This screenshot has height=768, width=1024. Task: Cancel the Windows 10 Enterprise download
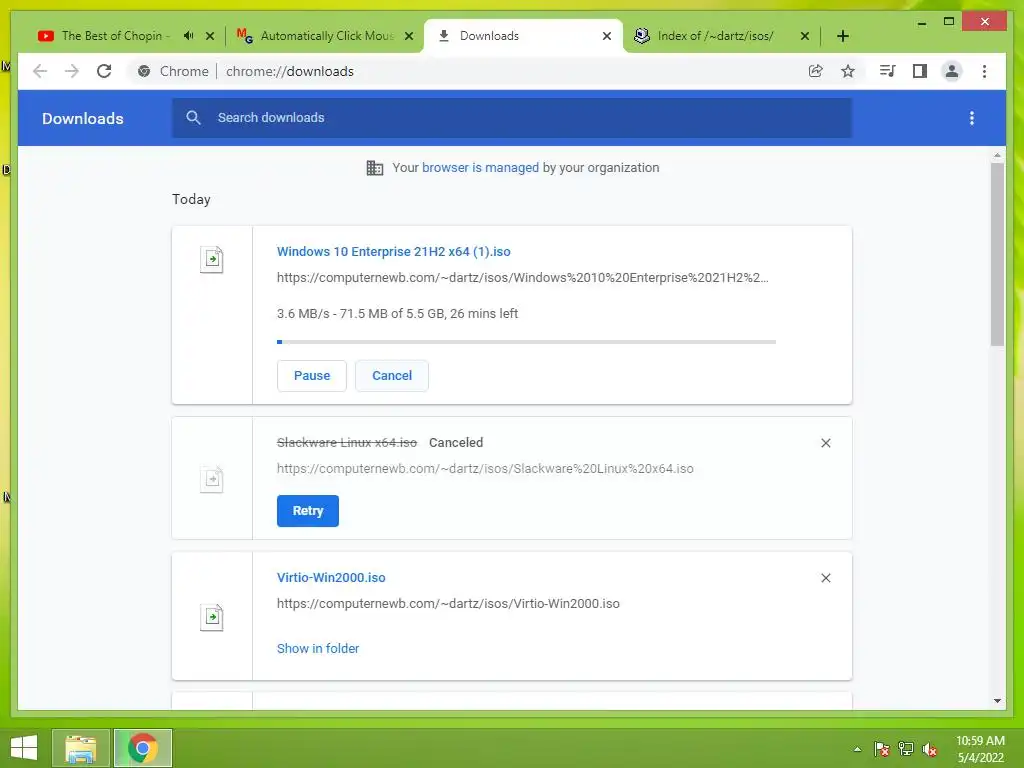(x=392, y=376)
